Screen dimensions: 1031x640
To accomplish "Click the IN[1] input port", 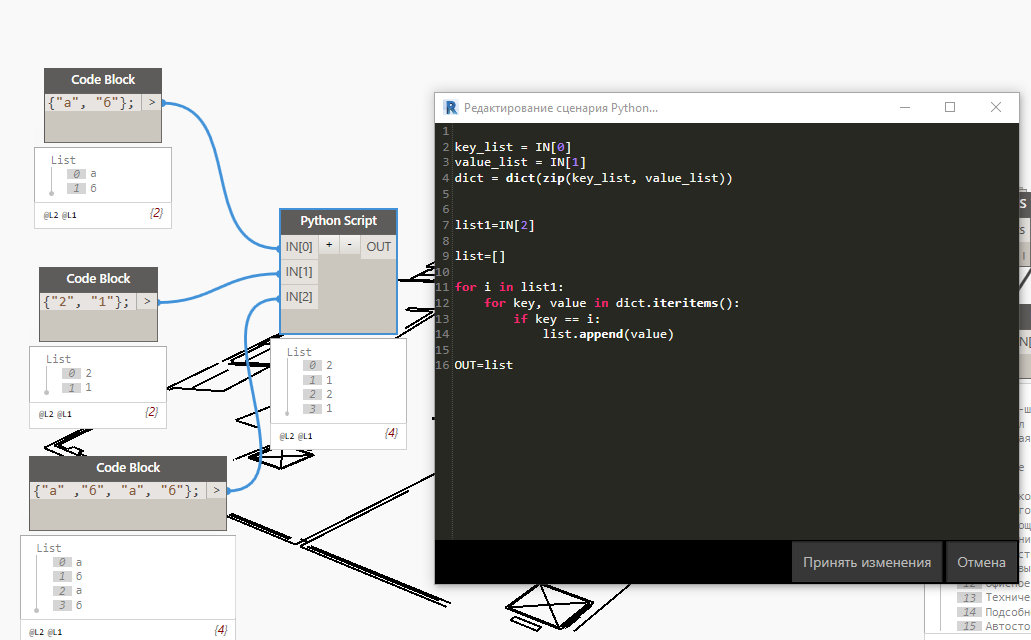I will (298, 271).
